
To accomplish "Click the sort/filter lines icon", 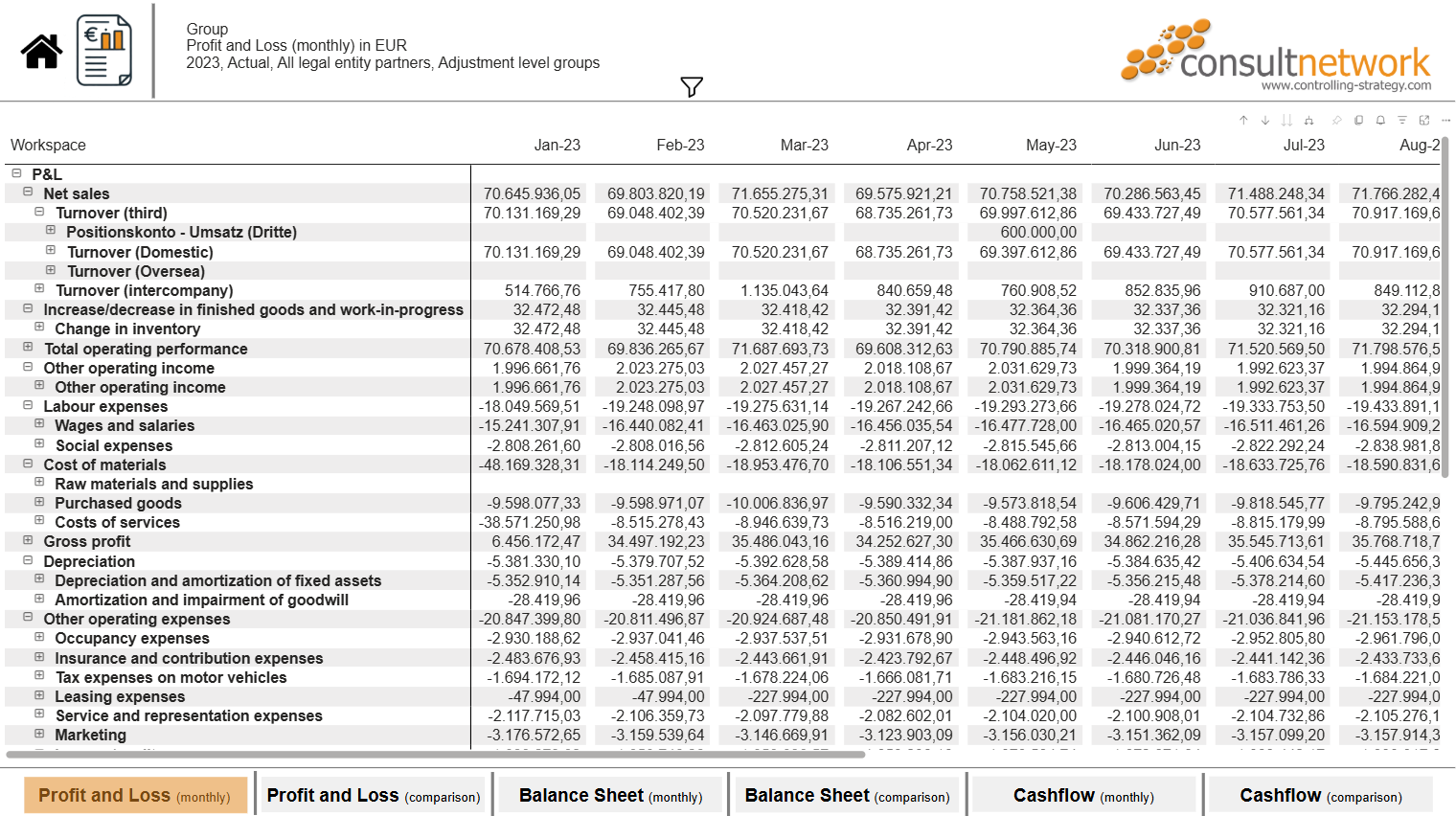I will pos(1402,120).
